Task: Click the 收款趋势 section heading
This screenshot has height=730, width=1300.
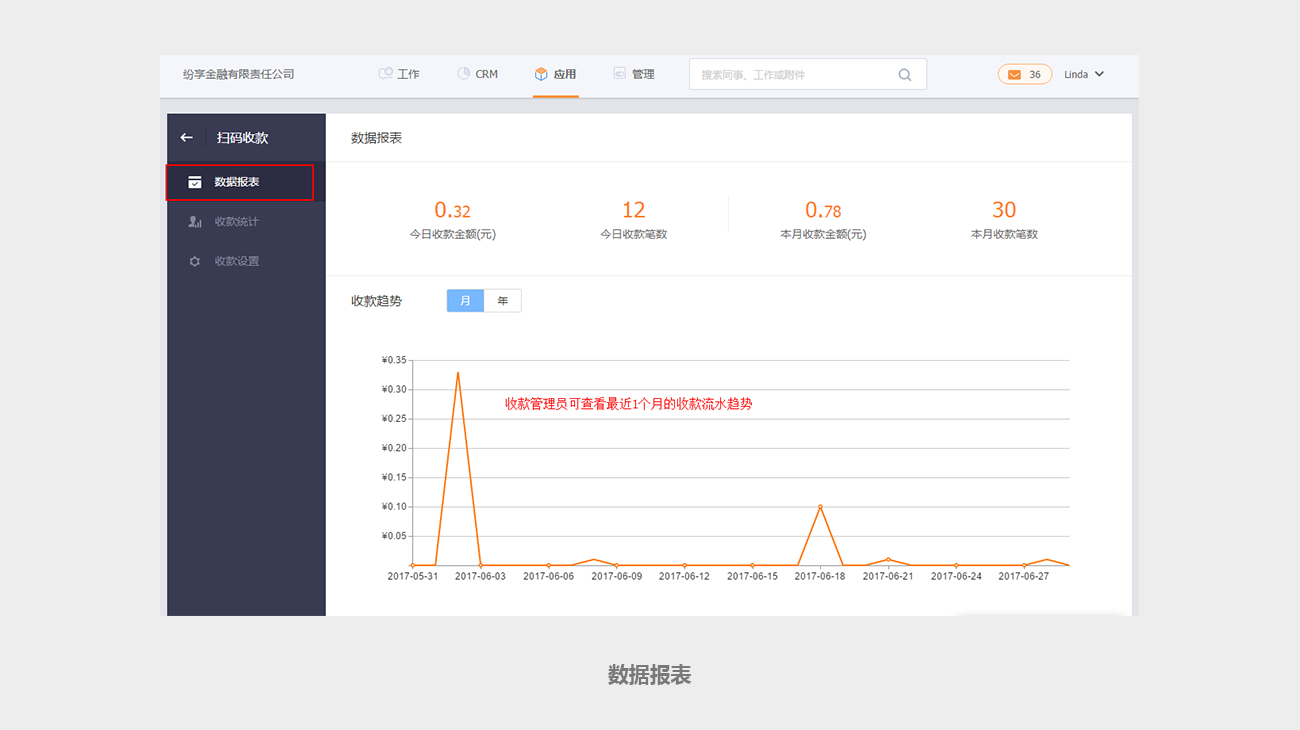Action: (x=376, y=301)
